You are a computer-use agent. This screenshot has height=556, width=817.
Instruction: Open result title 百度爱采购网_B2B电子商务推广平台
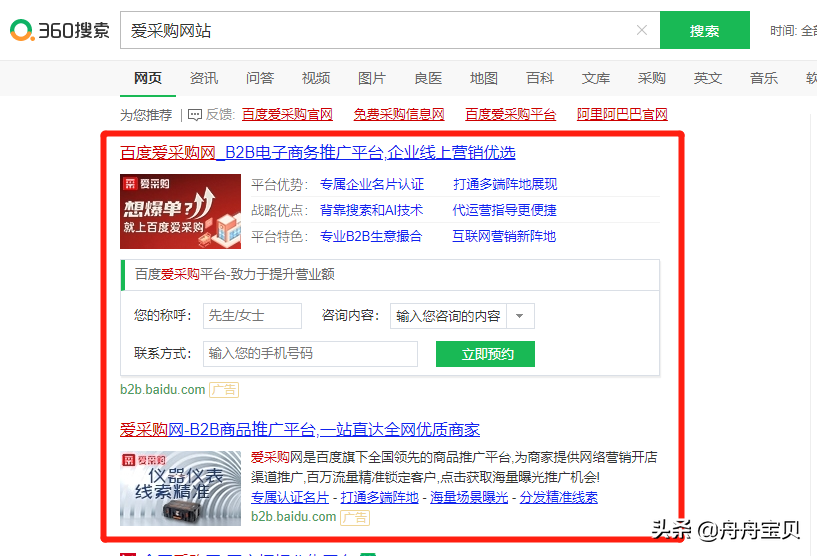318,152
